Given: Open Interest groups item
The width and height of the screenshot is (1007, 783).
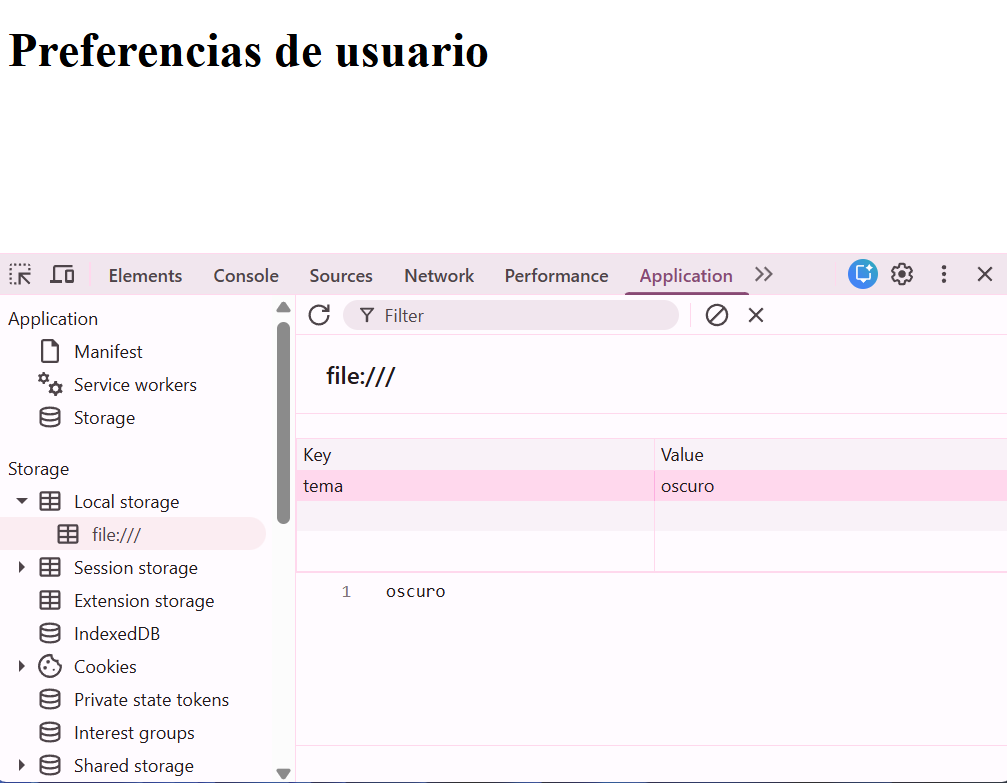Looking at the screenshot, I should coord(134,733).
